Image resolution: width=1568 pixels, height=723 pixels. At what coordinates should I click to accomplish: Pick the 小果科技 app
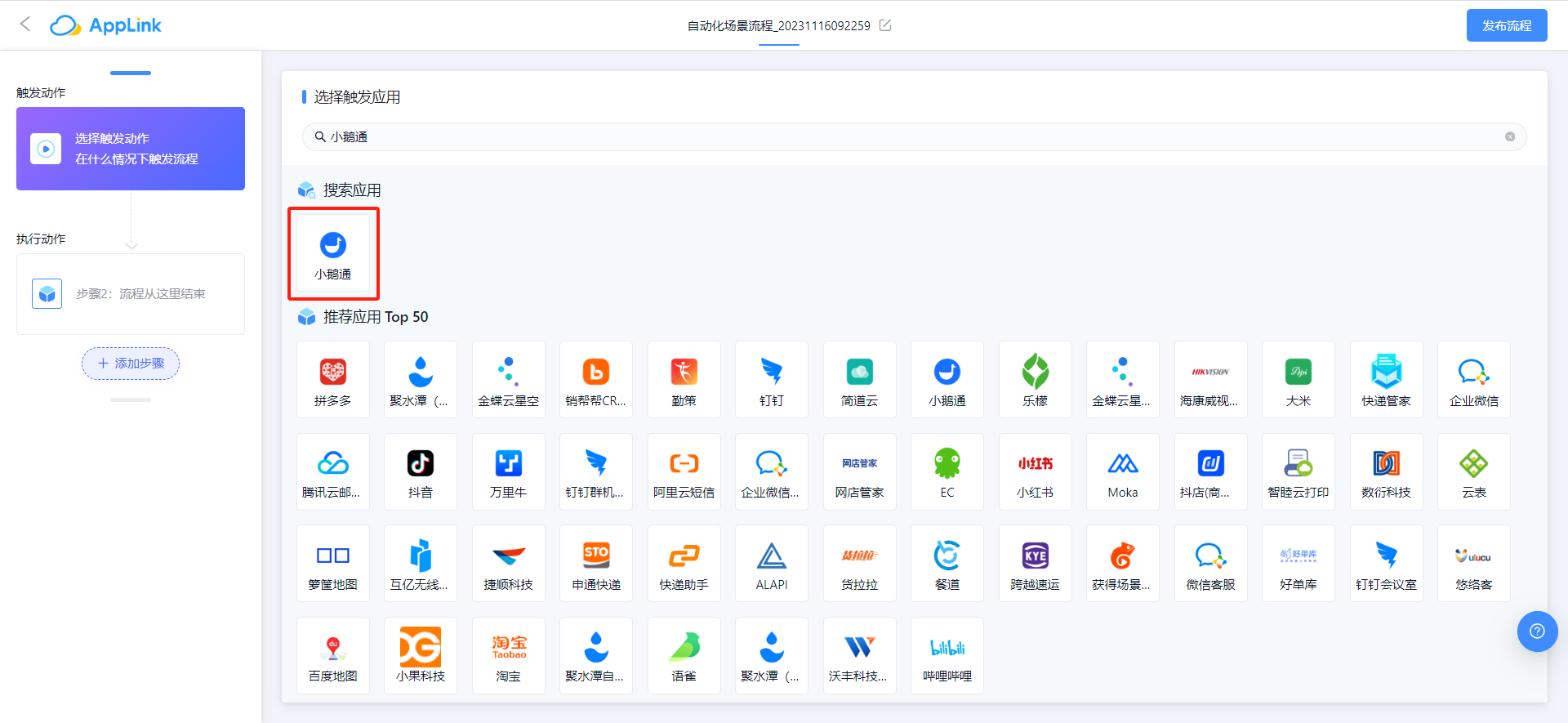pyautogui.click(x=421, y=656)
